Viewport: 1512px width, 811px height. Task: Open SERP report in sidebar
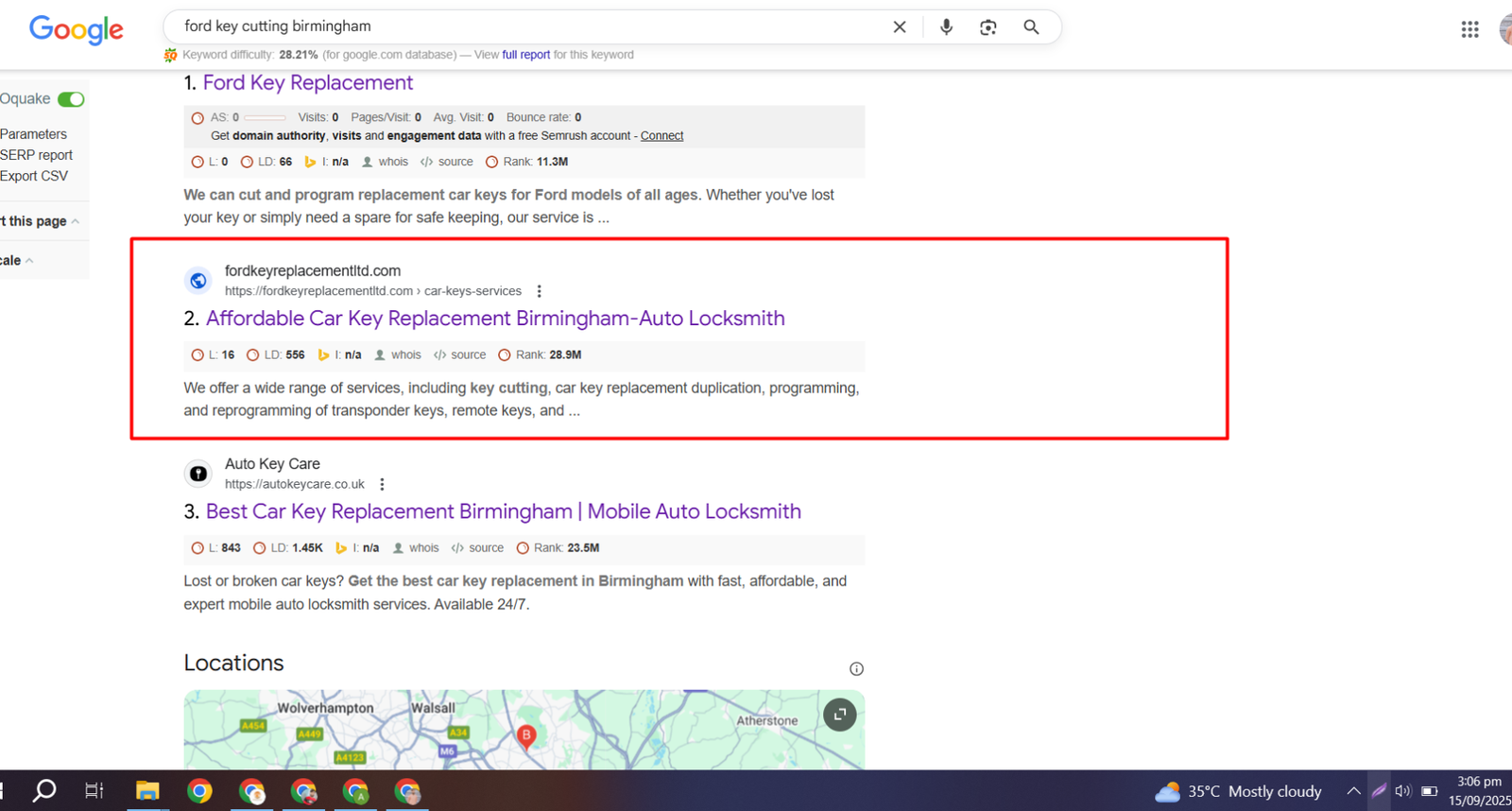36,155
